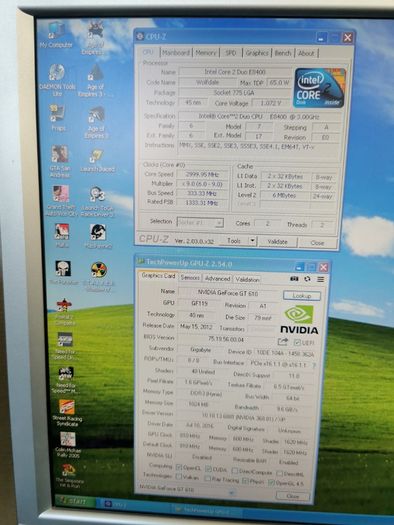Screen dimensions: 394x525
Task: Switch to the Mainboard tab in CPU-Z
Action: (176, 53)
